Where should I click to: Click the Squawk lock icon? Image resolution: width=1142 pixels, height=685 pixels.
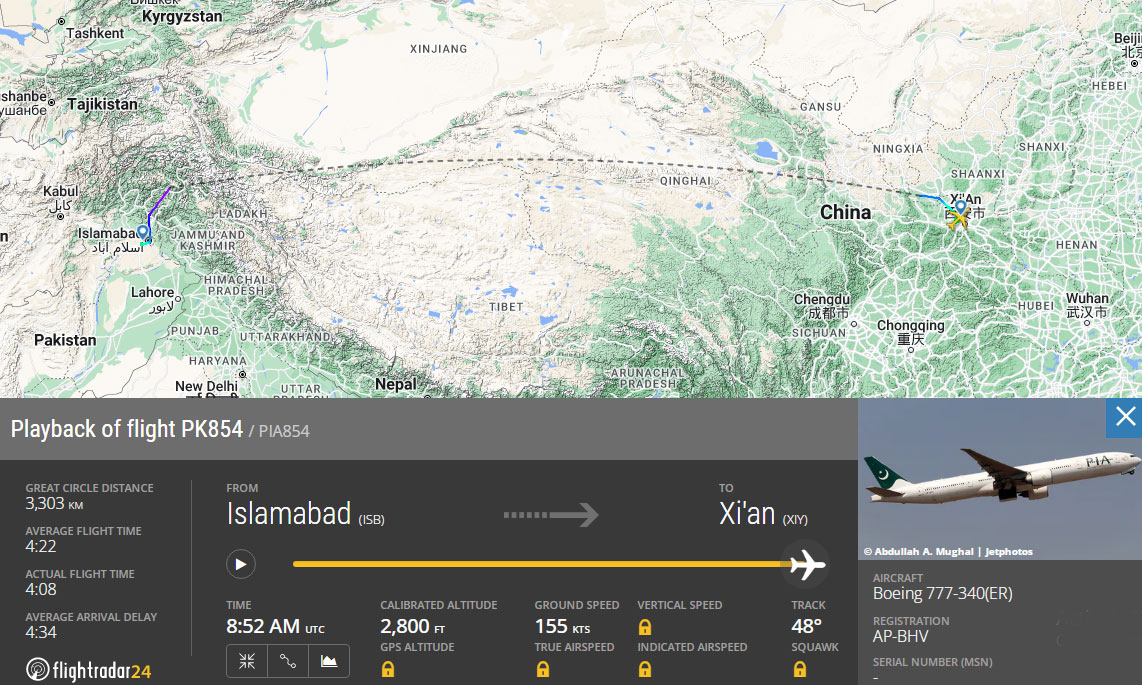(x=800, y=669)
